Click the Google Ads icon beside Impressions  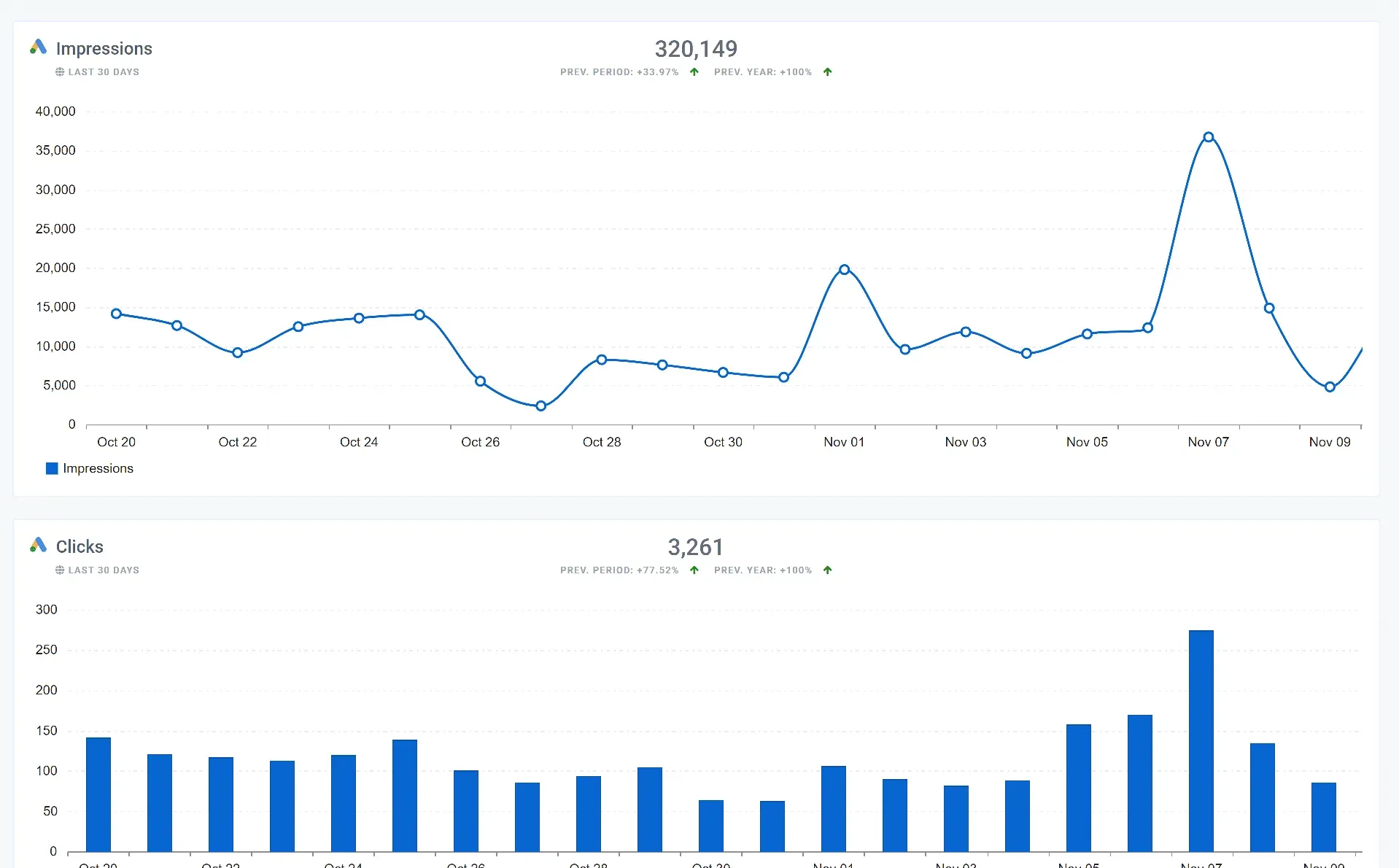(x=38, y=47)
